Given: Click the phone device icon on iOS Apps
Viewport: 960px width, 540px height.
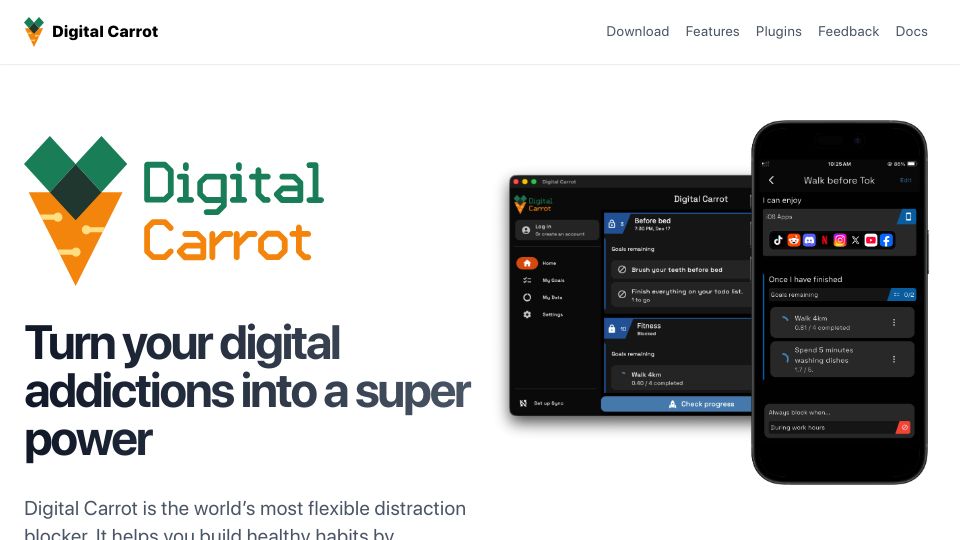Looking at the screenshot, I should coord(908,217).
